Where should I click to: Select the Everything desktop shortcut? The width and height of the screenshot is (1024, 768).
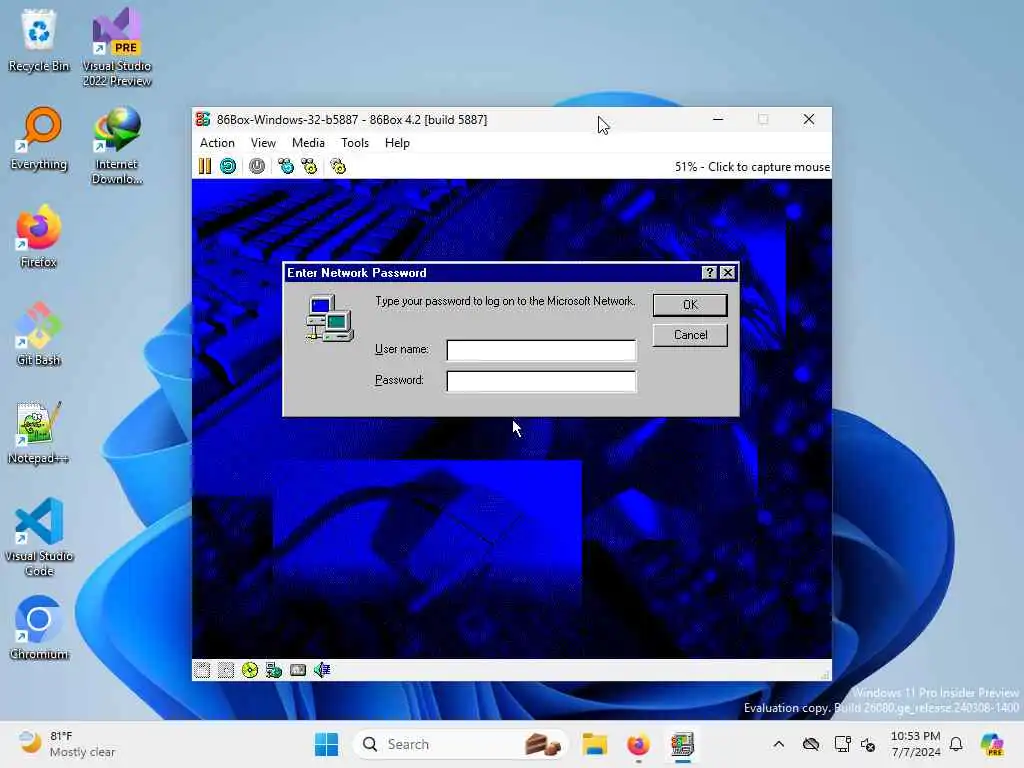click(x=39, y=138)
